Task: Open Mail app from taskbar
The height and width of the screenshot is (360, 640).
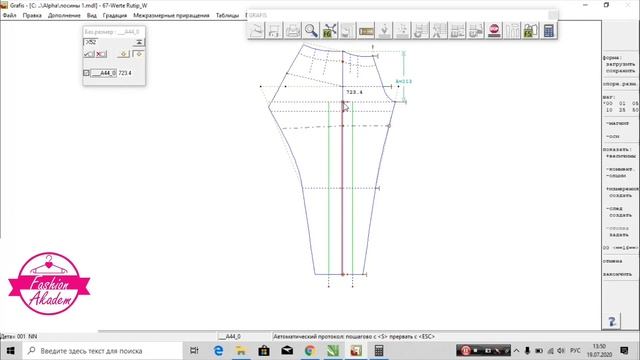Action: click(287, 351)
